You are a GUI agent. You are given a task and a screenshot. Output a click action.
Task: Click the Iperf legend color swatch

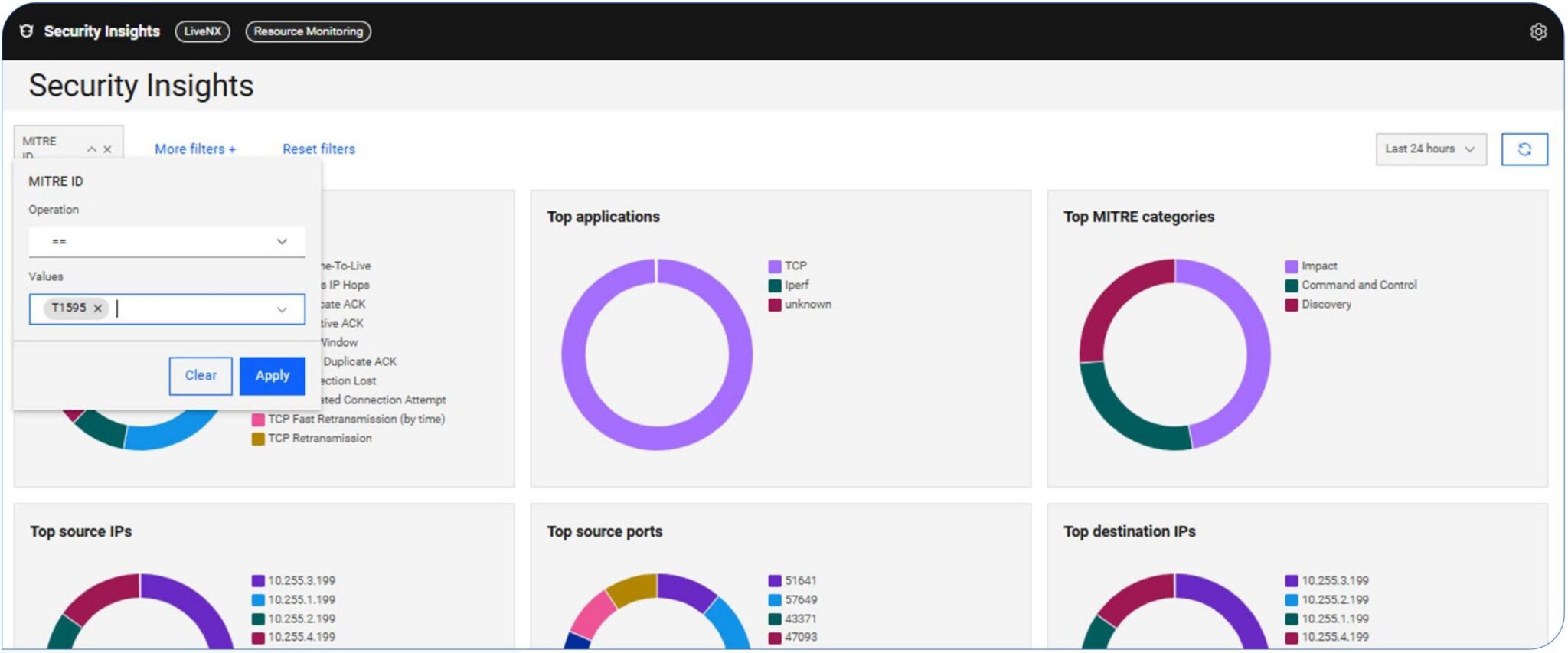775,286
